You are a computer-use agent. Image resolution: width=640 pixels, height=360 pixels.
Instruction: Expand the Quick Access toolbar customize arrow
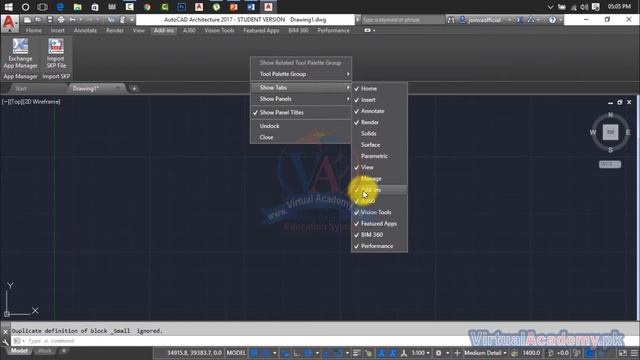(132, 20)
